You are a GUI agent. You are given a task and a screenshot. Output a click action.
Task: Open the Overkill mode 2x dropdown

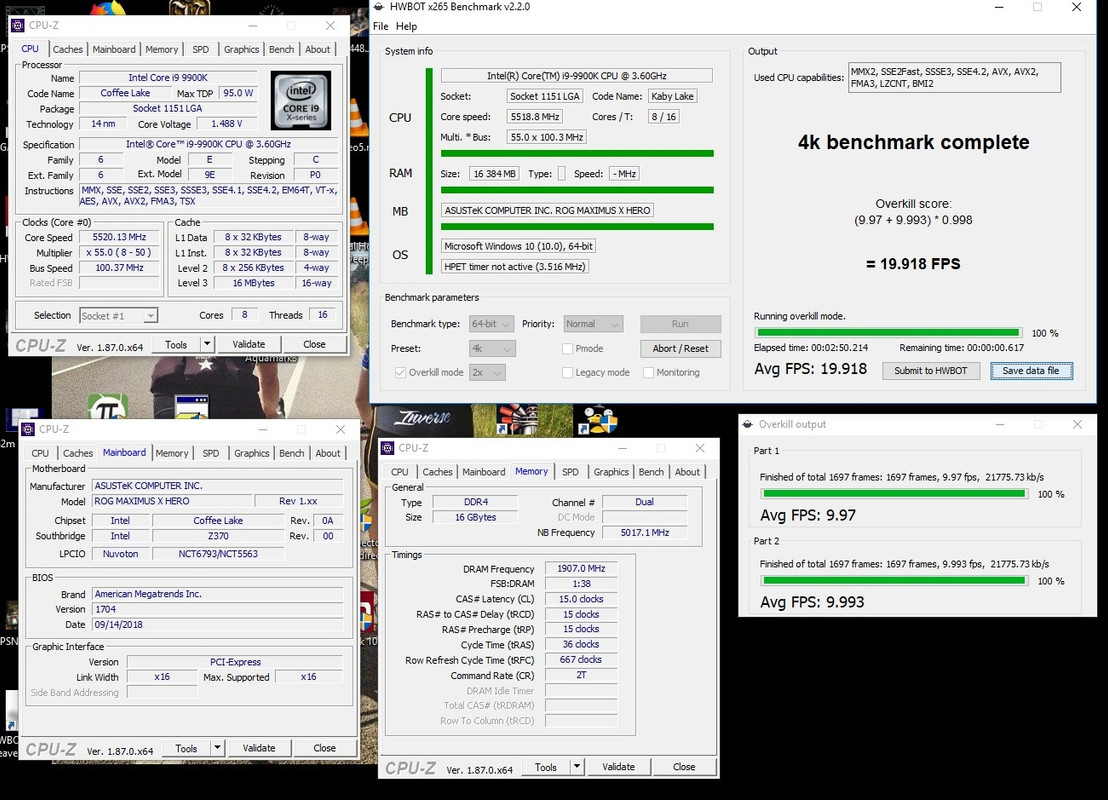coord(487,372)
